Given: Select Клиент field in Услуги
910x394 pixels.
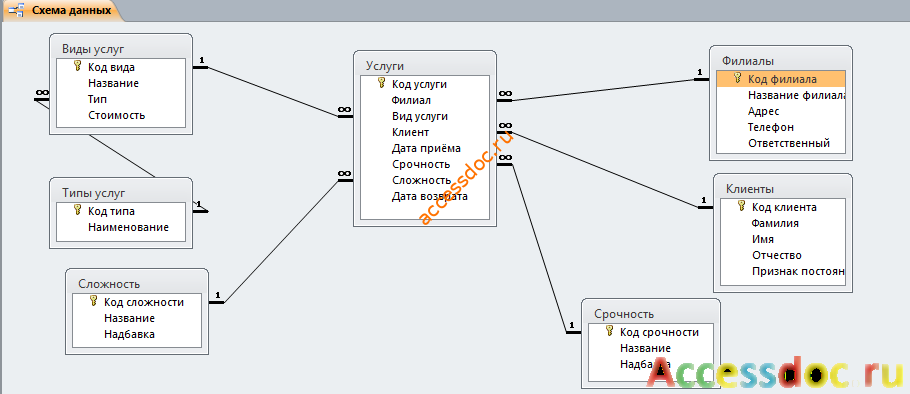Looking at the screenshot, I should pyautogui.click(x=425, y=132).
